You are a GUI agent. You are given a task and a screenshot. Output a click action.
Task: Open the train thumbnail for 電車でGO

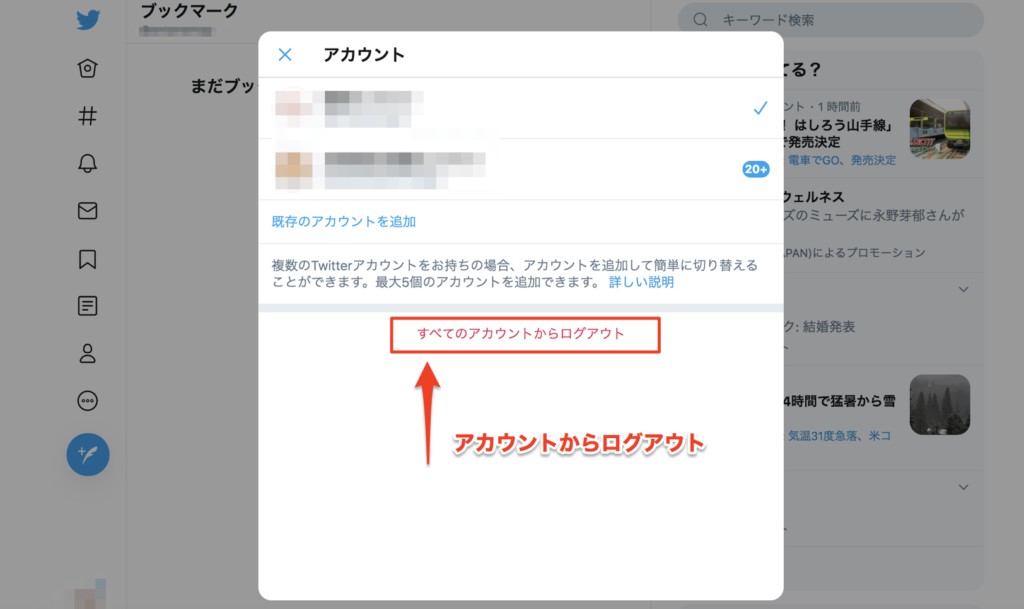[940, 129]
